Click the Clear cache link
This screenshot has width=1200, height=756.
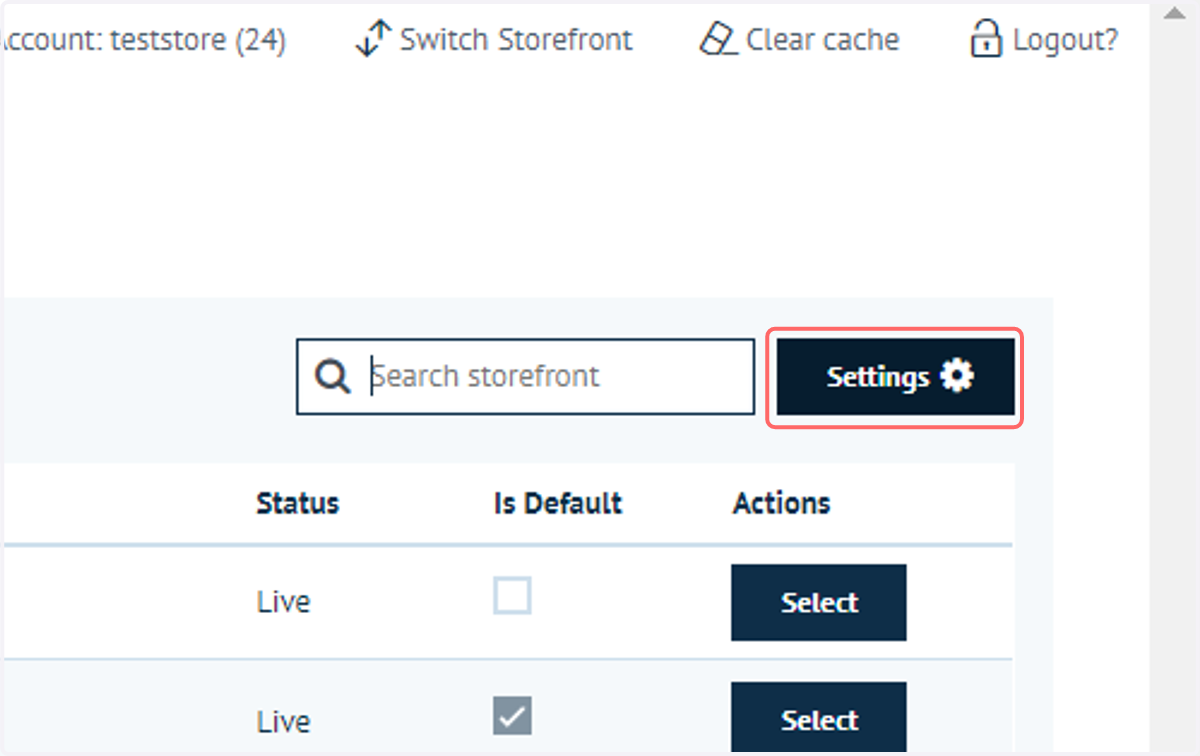point(799,40)
